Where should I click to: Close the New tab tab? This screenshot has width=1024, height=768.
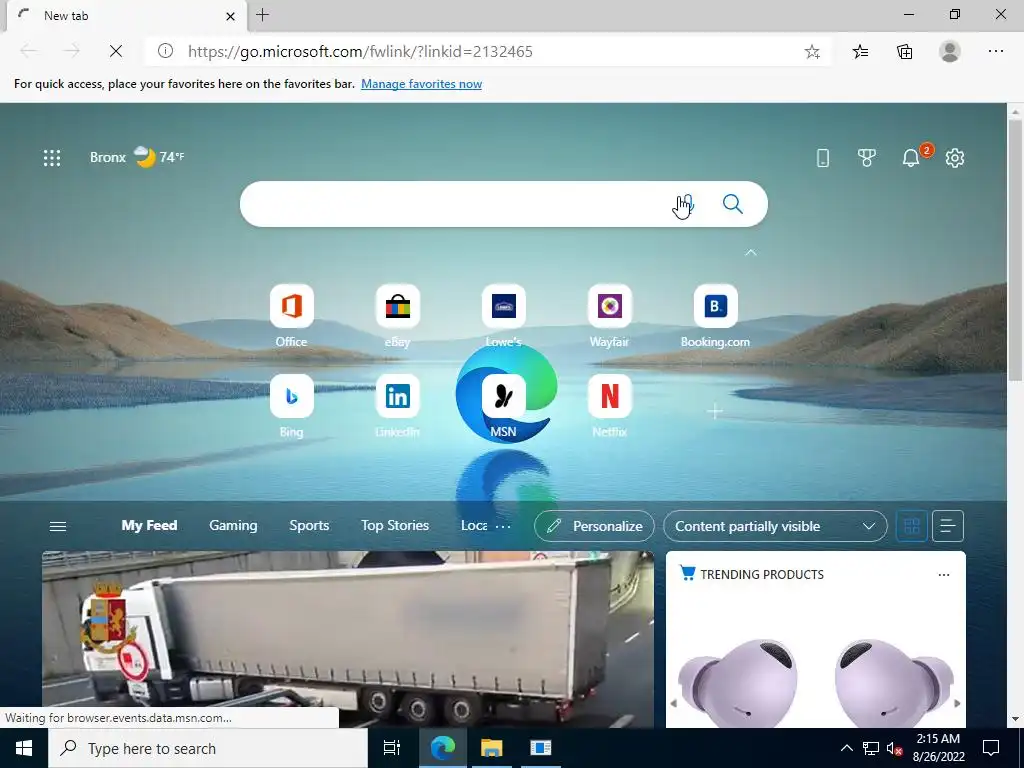(230, 16)
